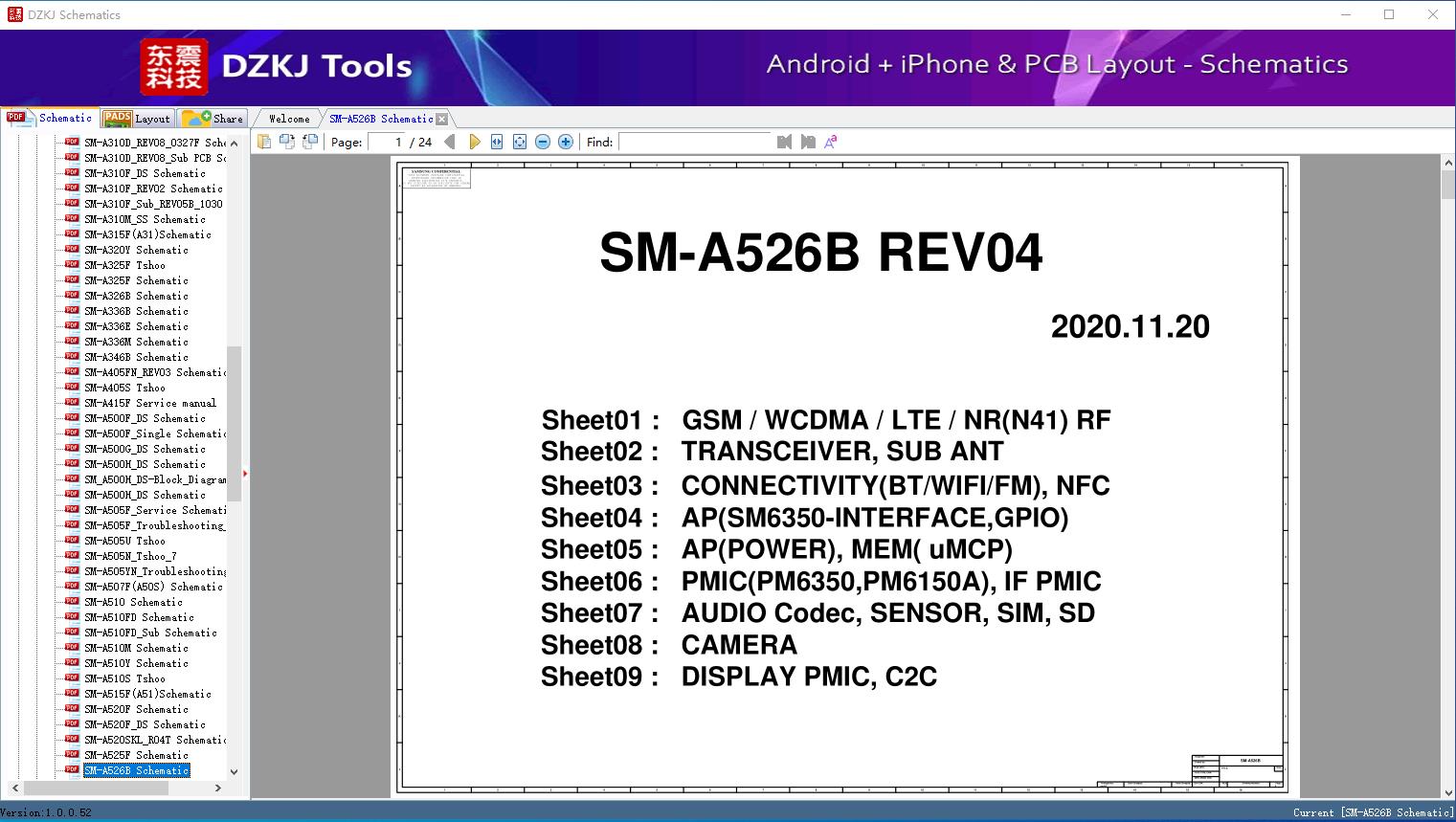The image size is (1456, 822).
Task: Open SM-A525F Schematic in tree
Action: pyautogui.click(x=136, y=755)
